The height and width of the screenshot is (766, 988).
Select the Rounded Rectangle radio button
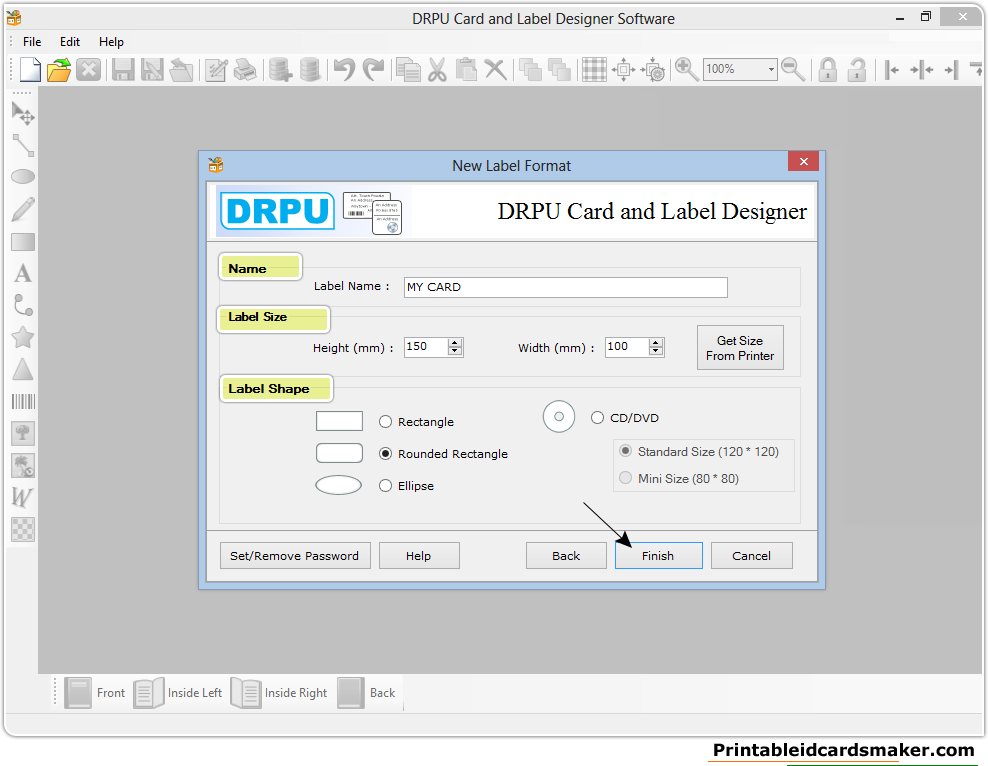coord(386,454)
